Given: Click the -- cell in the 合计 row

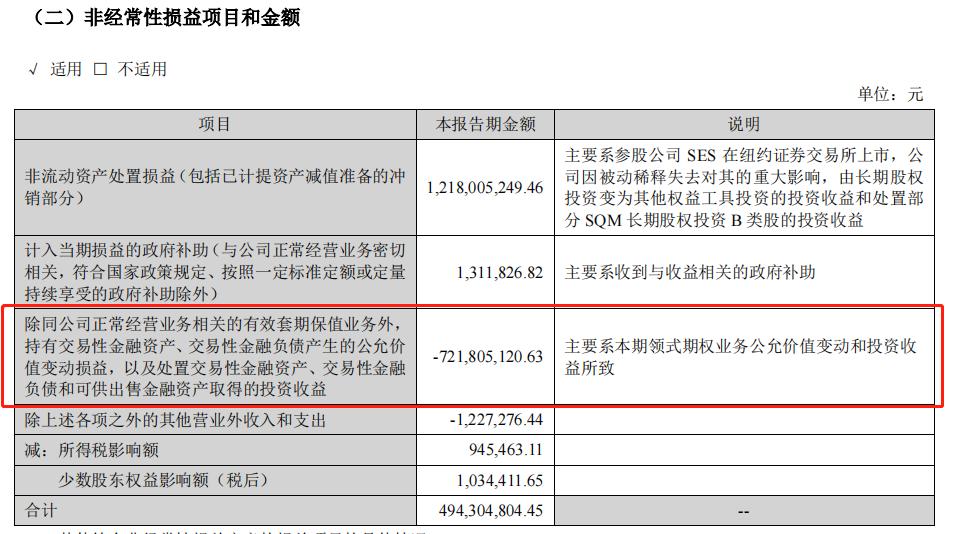Looking at the screenshot, I should click(744, 511).
